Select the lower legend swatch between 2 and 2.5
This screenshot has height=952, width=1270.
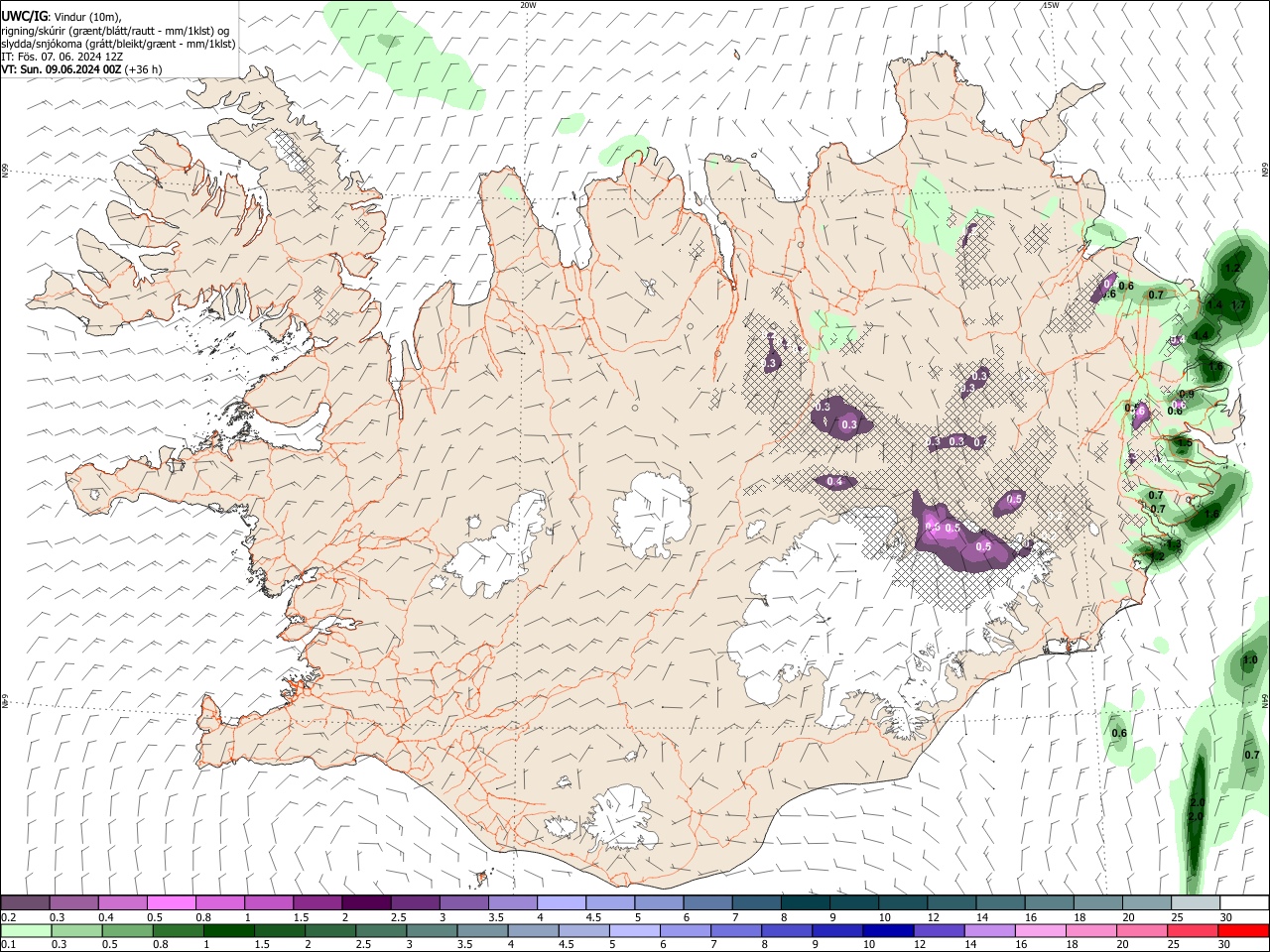(x=329, y=930)
